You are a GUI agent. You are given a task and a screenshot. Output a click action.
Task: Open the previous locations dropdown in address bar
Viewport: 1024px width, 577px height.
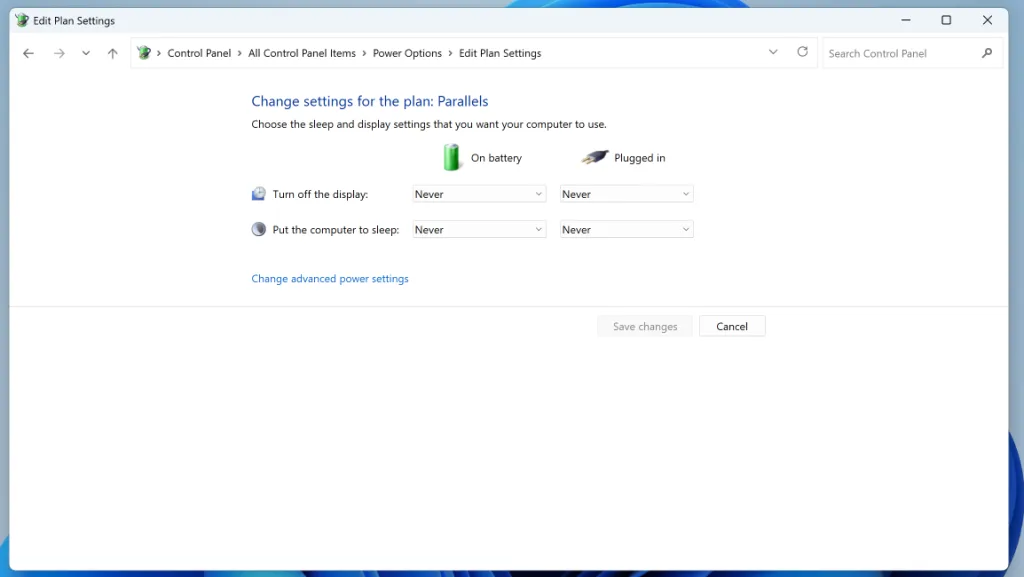(773, 52)
